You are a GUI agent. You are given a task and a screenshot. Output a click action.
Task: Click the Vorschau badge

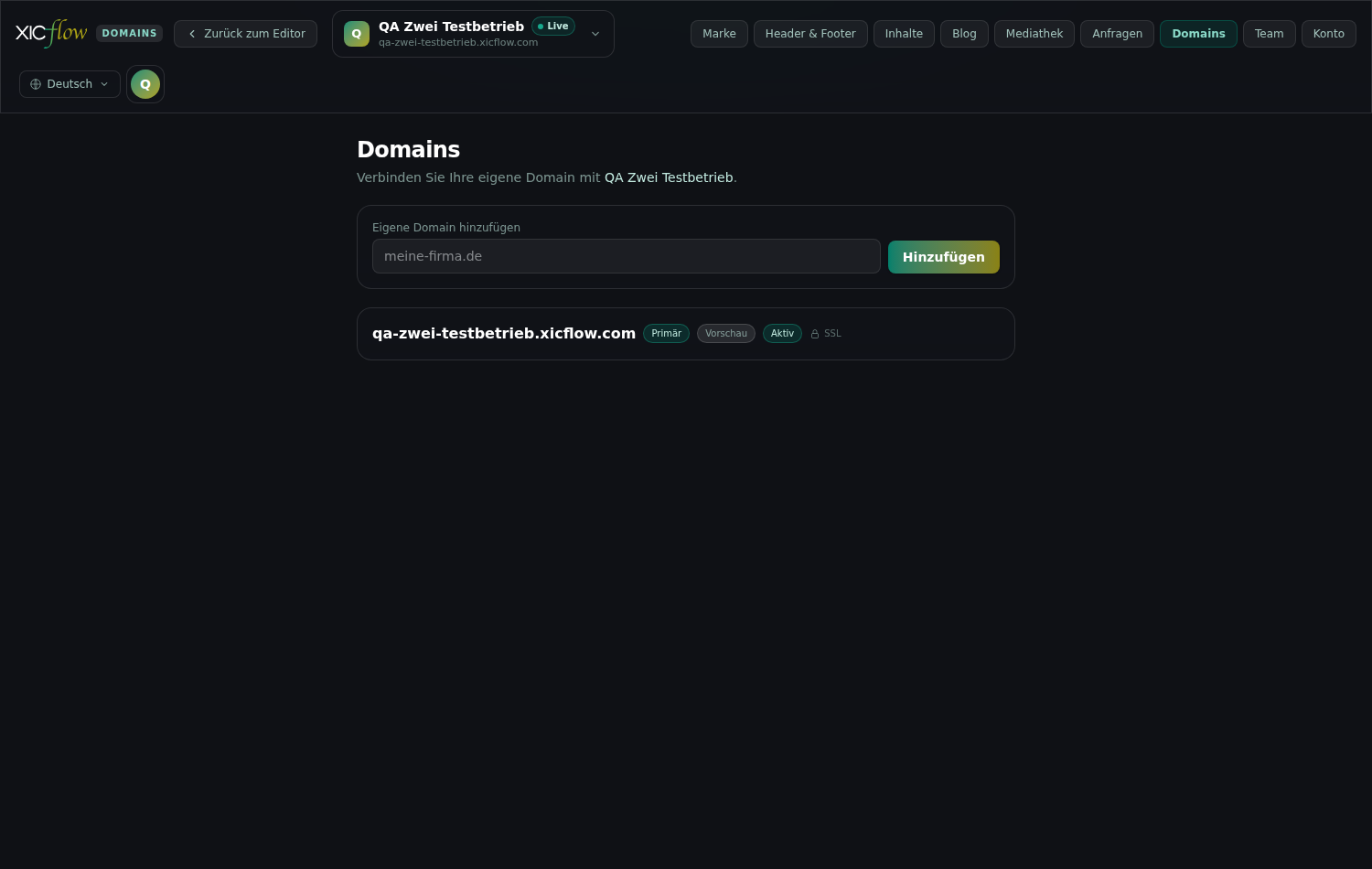click(x=726, y=334)
